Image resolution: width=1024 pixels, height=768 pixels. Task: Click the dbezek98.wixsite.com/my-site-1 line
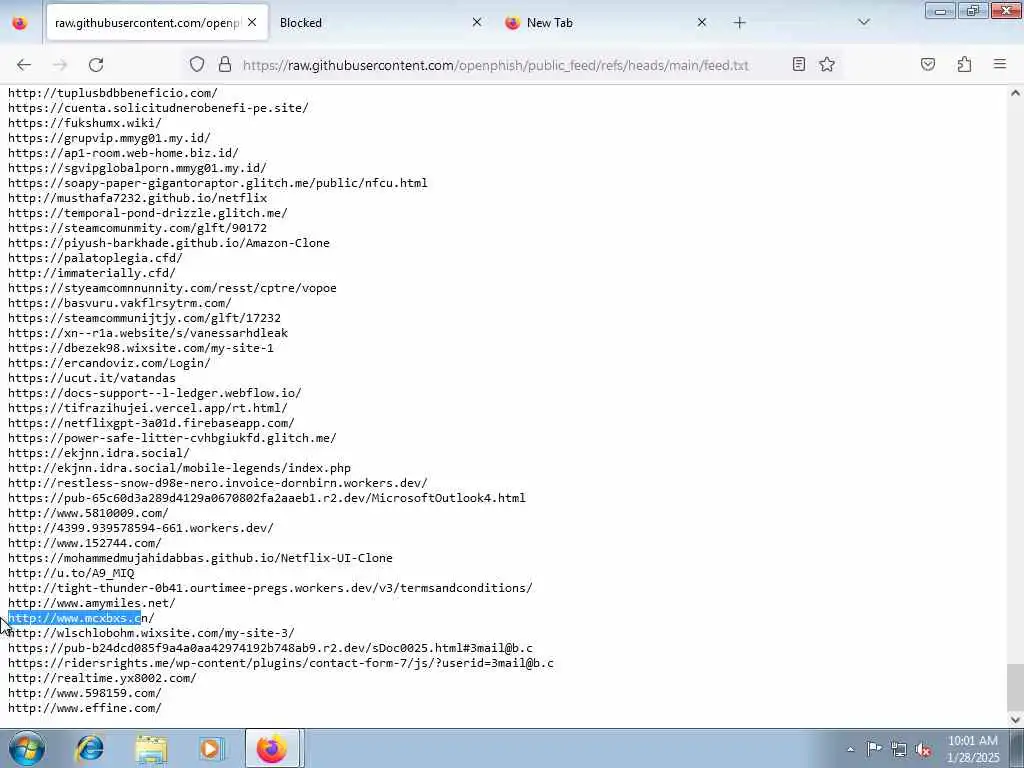140,348
